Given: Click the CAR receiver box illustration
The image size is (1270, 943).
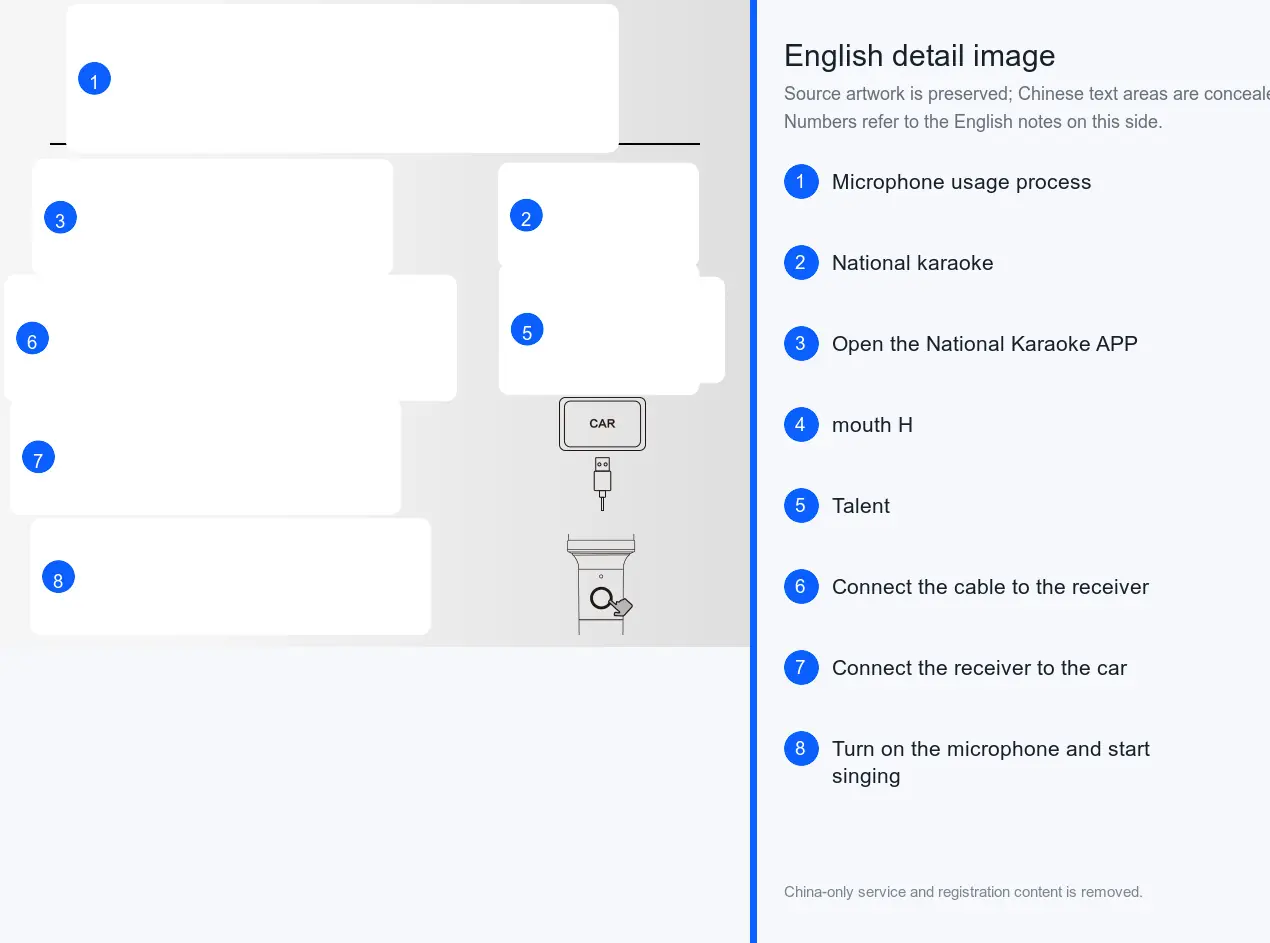Looking at the screenshot, I should click(602, 424).
